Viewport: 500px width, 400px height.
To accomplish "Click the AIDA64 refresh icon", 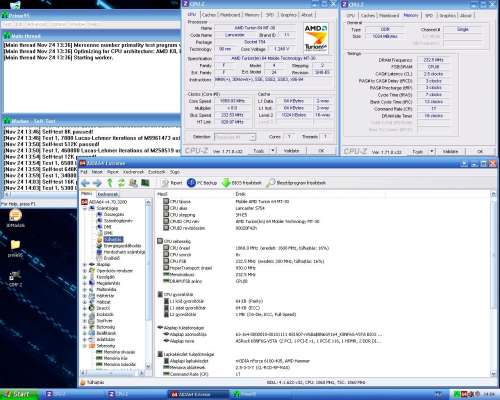I will (121, 183).
